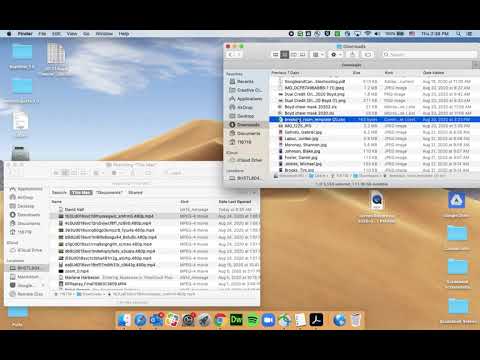
Task: Choose the "Documents" search scope
Action: point(109,193)
